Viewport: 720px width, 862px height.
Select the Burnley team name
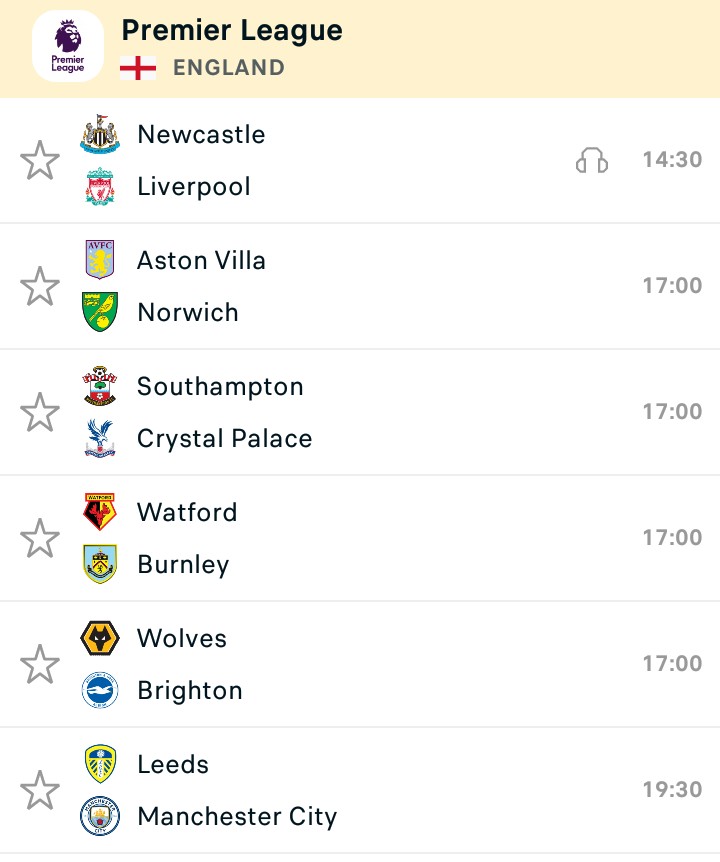[183, 565]
